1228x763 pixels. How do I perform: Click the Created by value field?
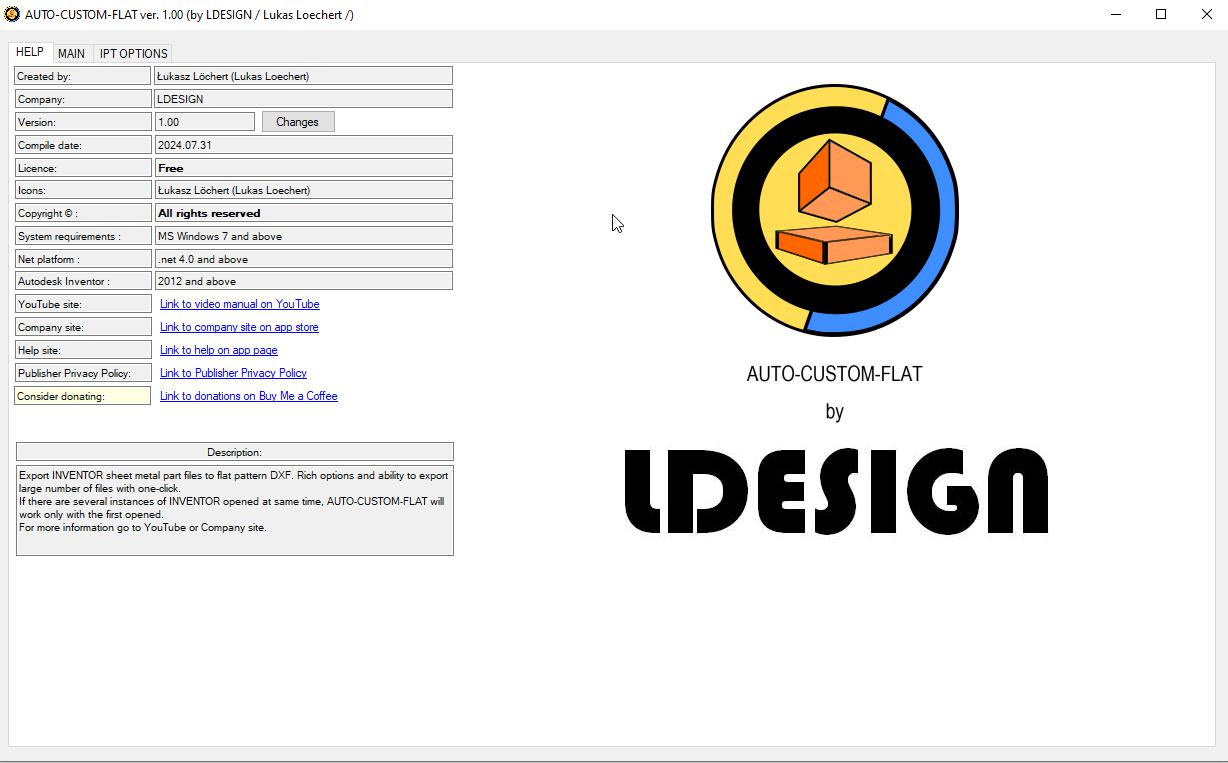pyautogui.click(x=303, y=76)
